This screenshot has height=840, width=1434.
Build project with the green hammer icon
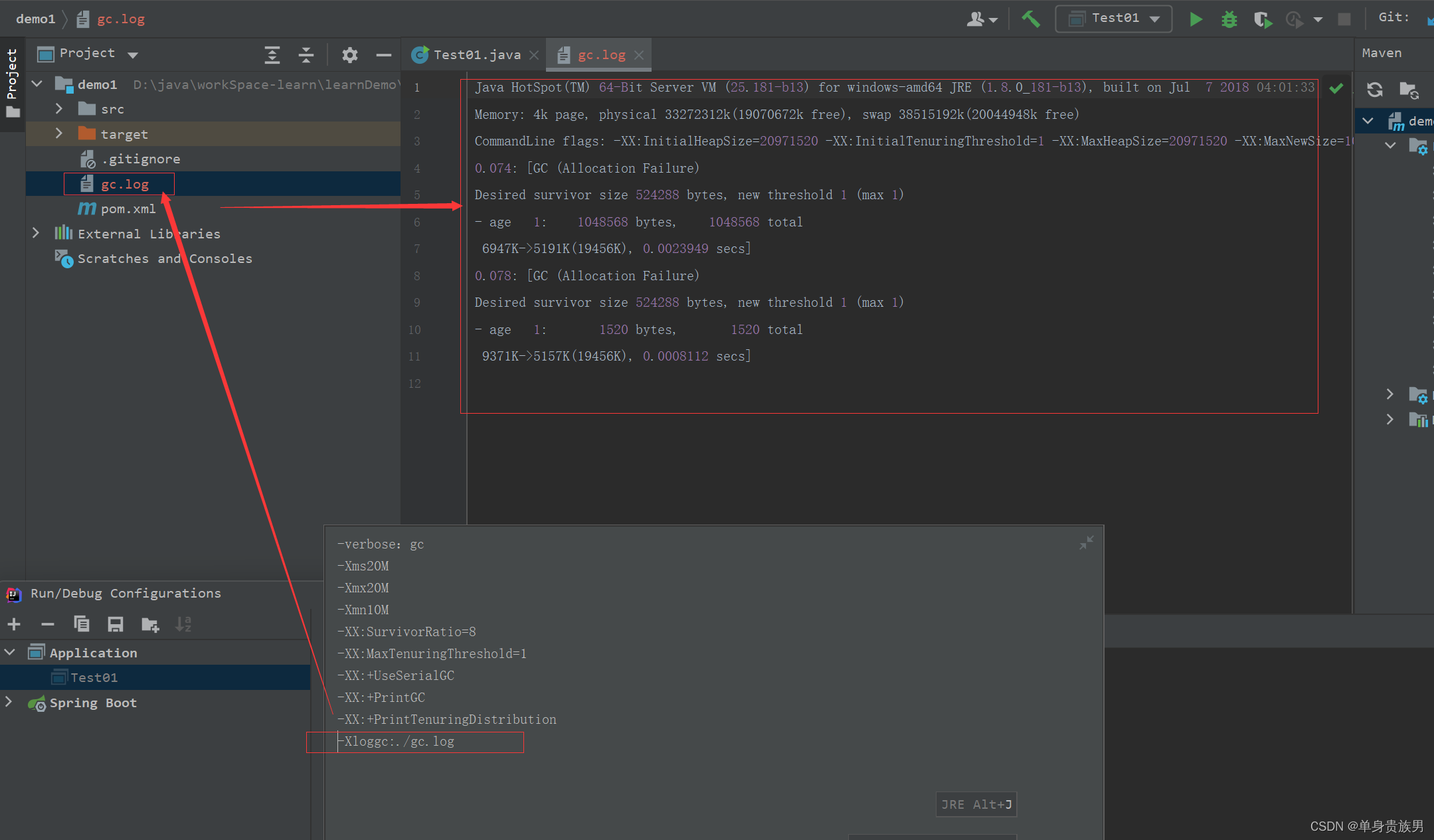pos(1031,19)
